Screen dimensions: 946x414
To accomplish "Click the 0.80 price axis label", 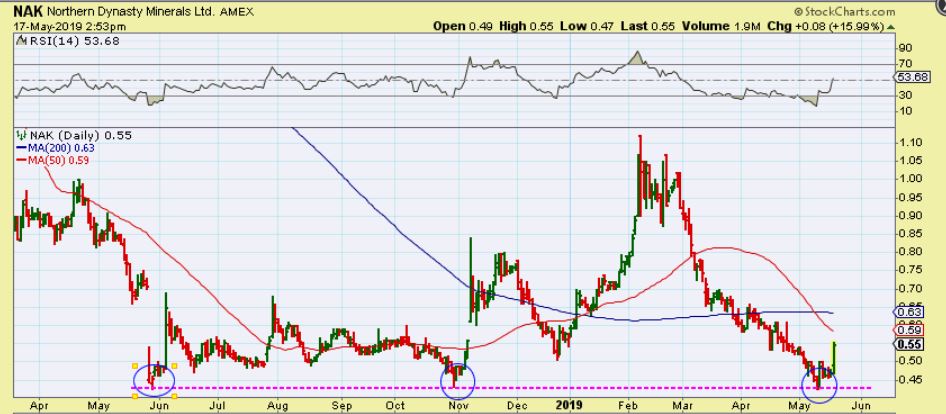I will click(x=910, y=252).
